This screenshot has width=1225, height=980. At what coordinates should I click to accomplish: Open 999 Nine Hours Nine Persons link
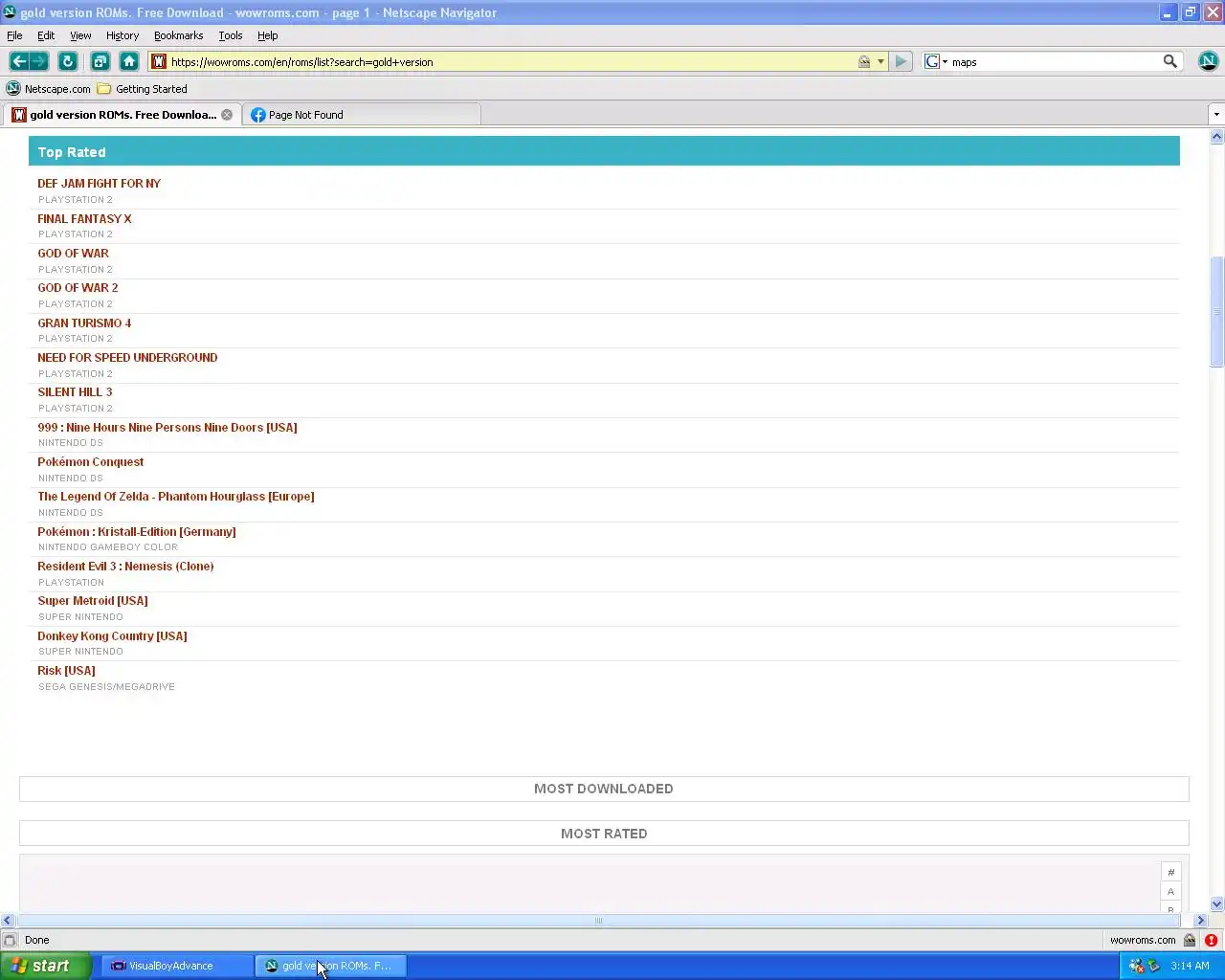pos(167,428)
